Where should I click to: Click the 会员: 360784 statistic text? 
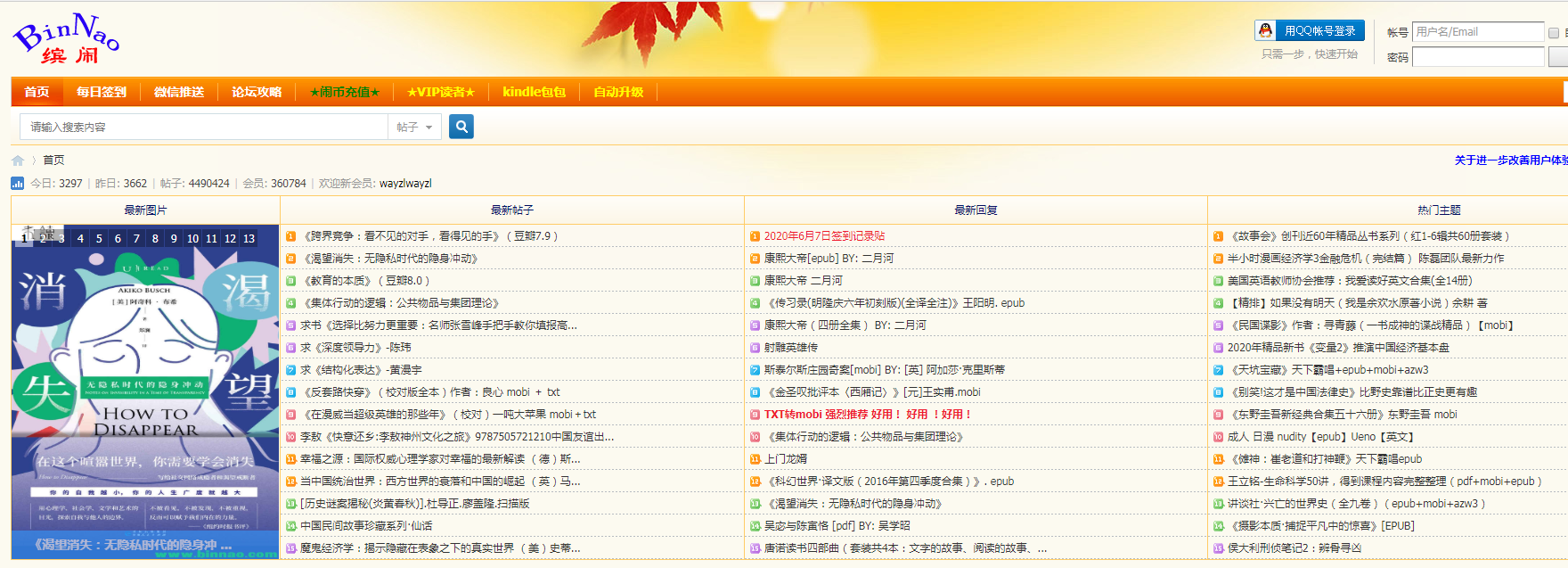[274, 184]
